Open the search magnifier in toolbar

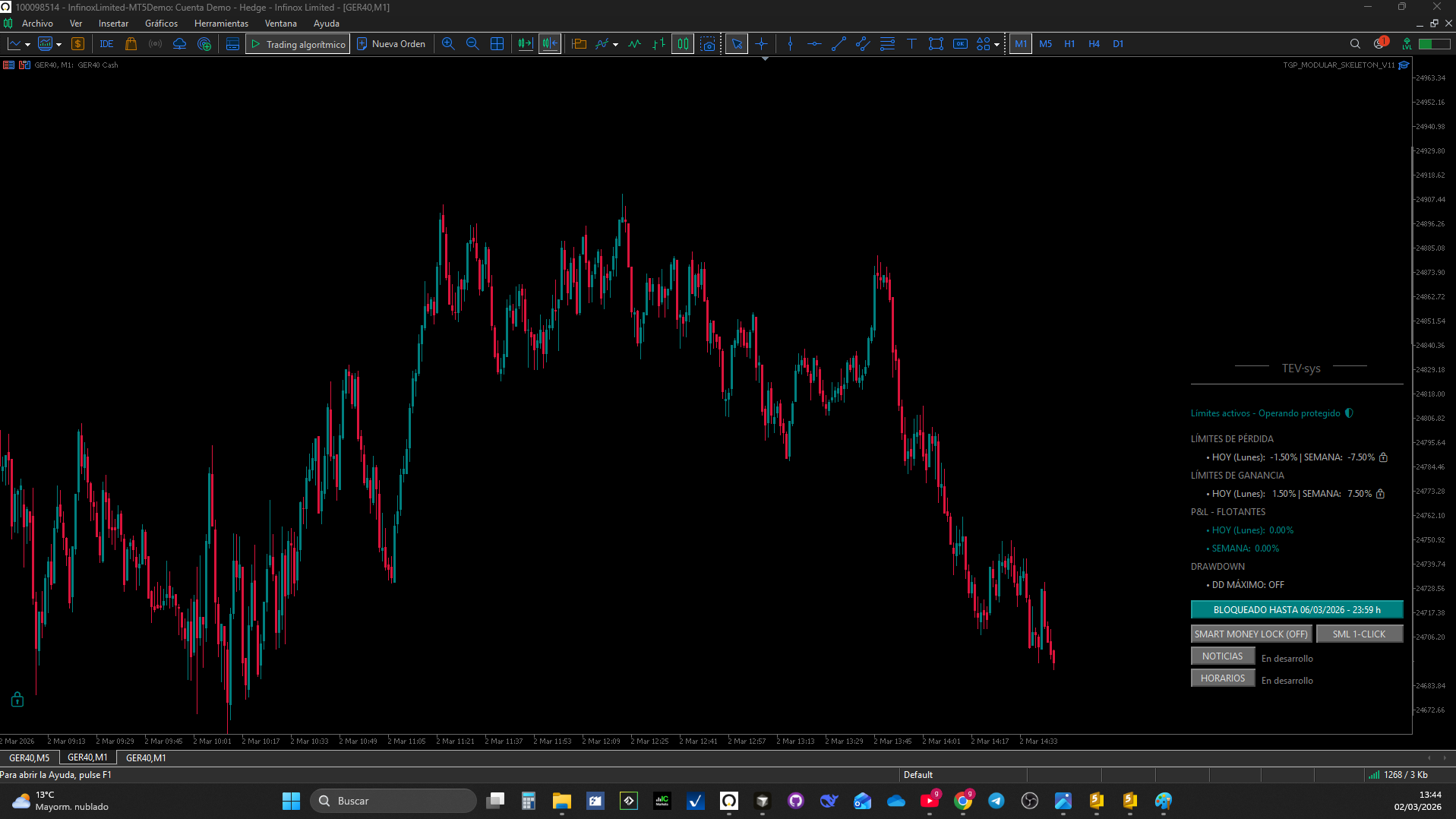tap(1354, 44)
